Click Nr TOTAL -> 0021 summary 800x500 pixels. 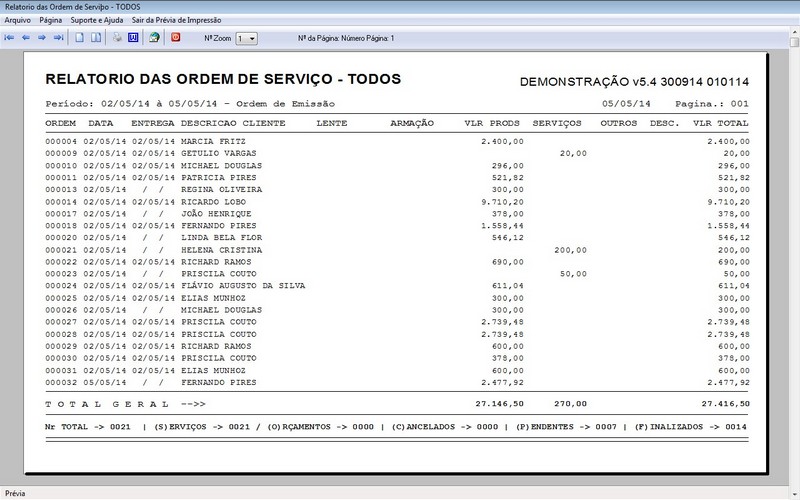click(88, 427)
